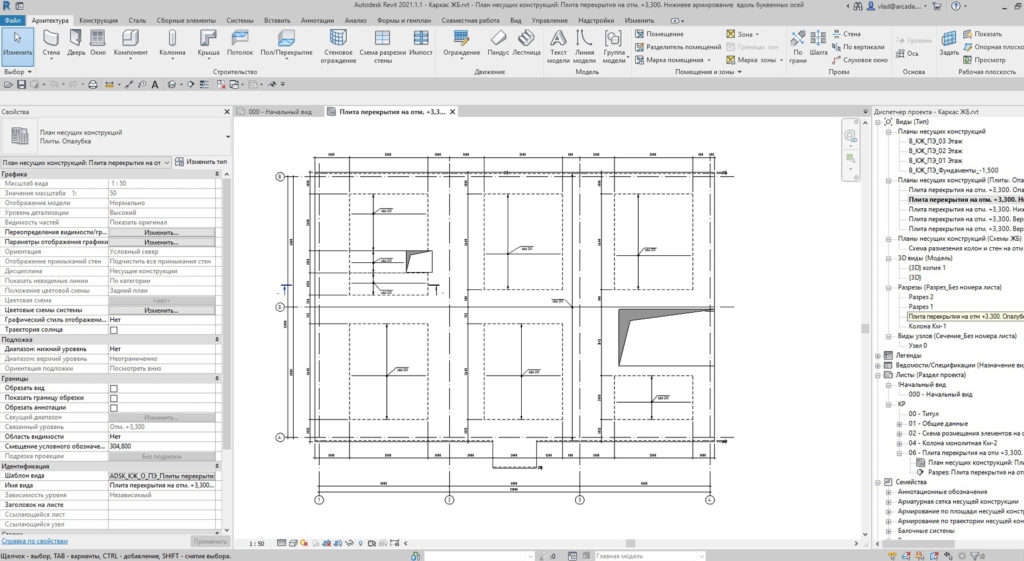This screenshot has width=1024, height=561.
Task: Click the Пандус (Ramp) tool
Action: pos(497,40)
